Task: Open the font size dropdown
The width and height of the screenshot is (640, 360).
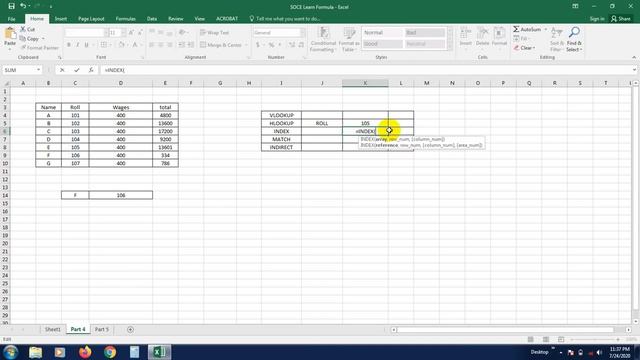Action: tap(123, 33)
